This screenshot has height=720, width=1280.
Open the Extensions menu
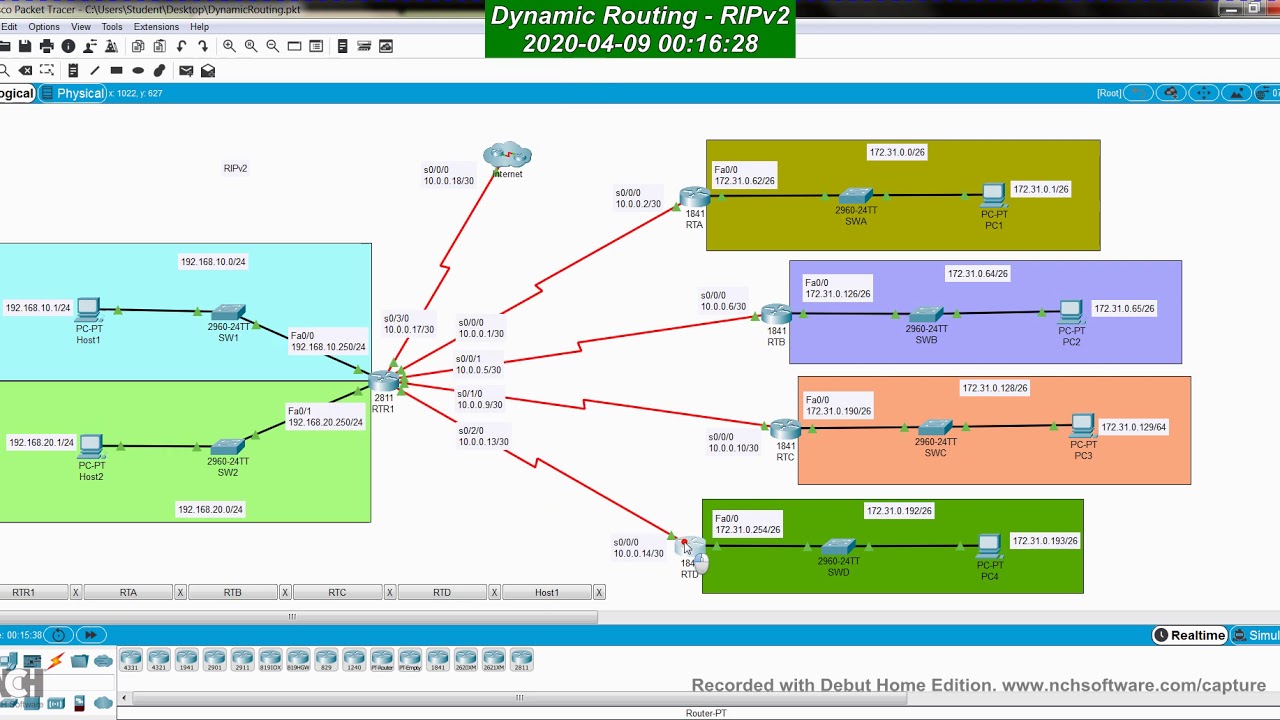click(156, 27)
